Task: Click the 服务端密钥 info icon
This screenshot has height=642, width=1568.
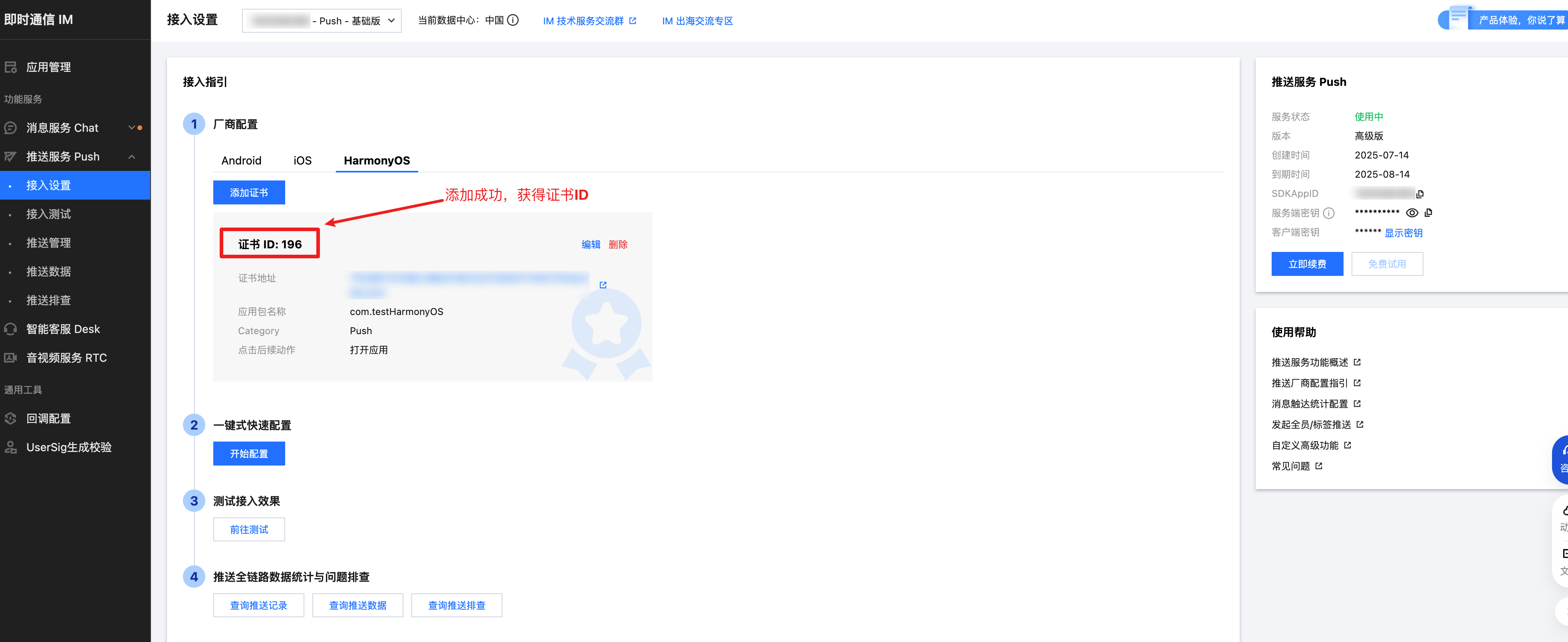Action: [1329, 213]
